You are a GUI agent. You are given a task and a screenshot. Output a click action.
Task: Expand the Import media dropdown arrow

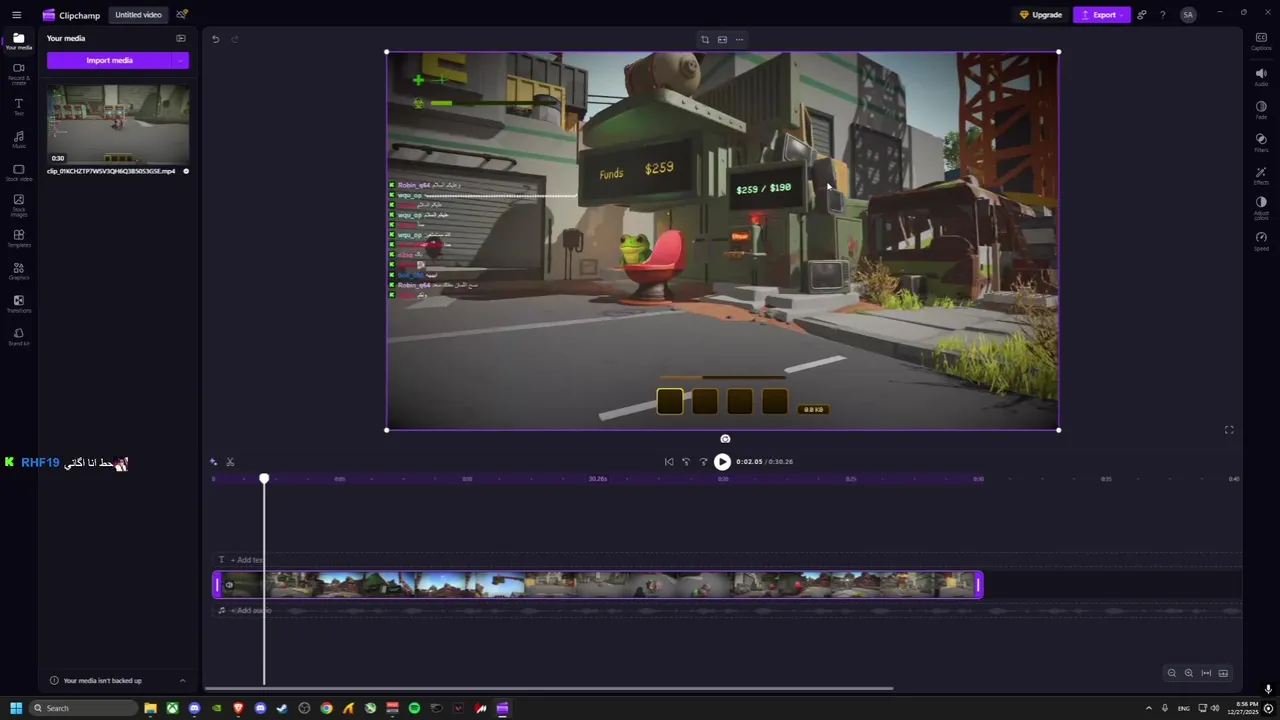(x=181, y=60)
